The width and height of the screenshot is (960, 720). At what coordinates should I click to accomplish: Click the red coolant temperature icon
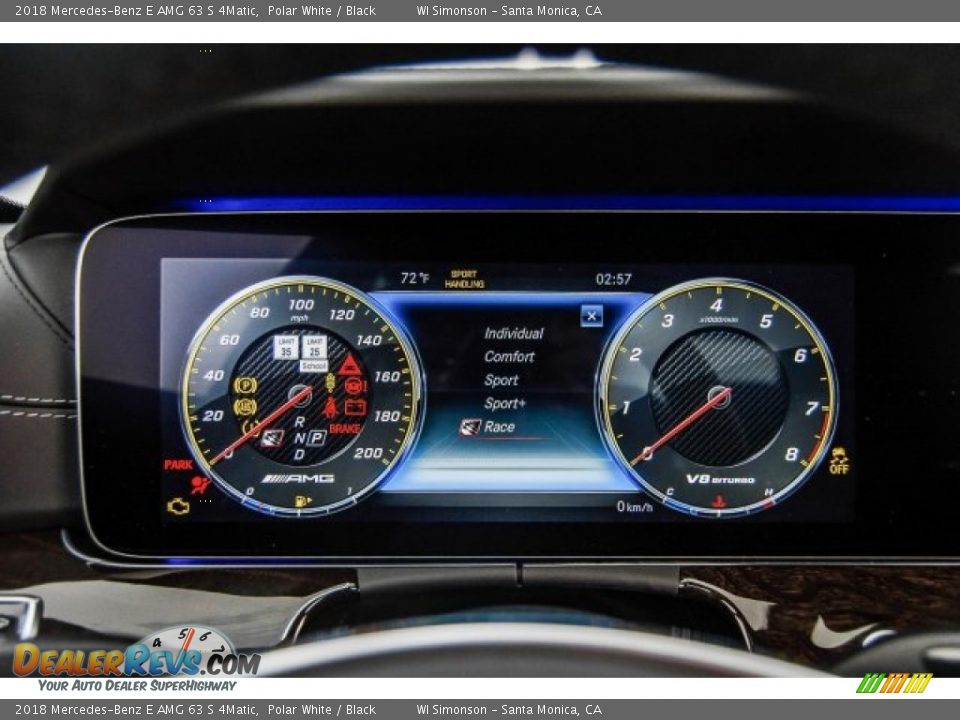click(x=718, y=501)
